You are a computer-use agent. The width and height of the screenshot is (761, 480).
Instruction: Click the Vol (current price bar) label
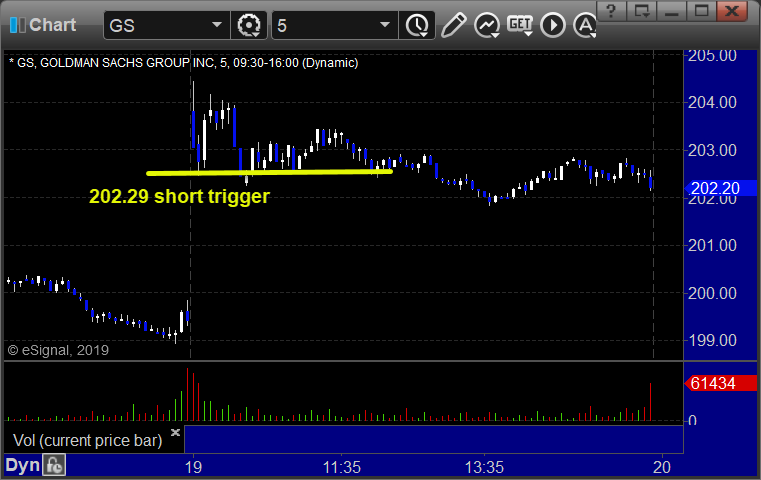pyautogui.click(x=87, y=441)
